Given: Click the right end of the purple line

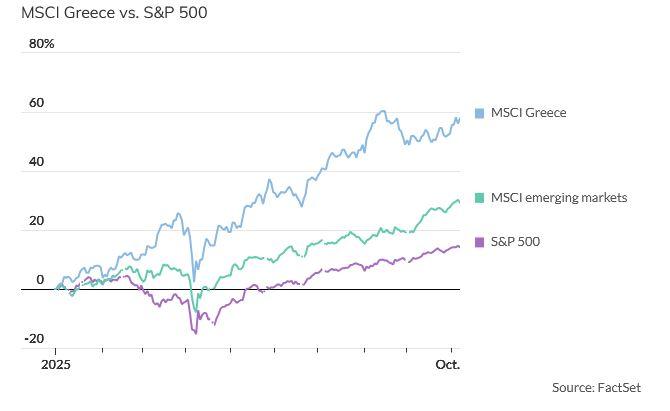Looking at the screenshot, I should [x=459, y=246].
